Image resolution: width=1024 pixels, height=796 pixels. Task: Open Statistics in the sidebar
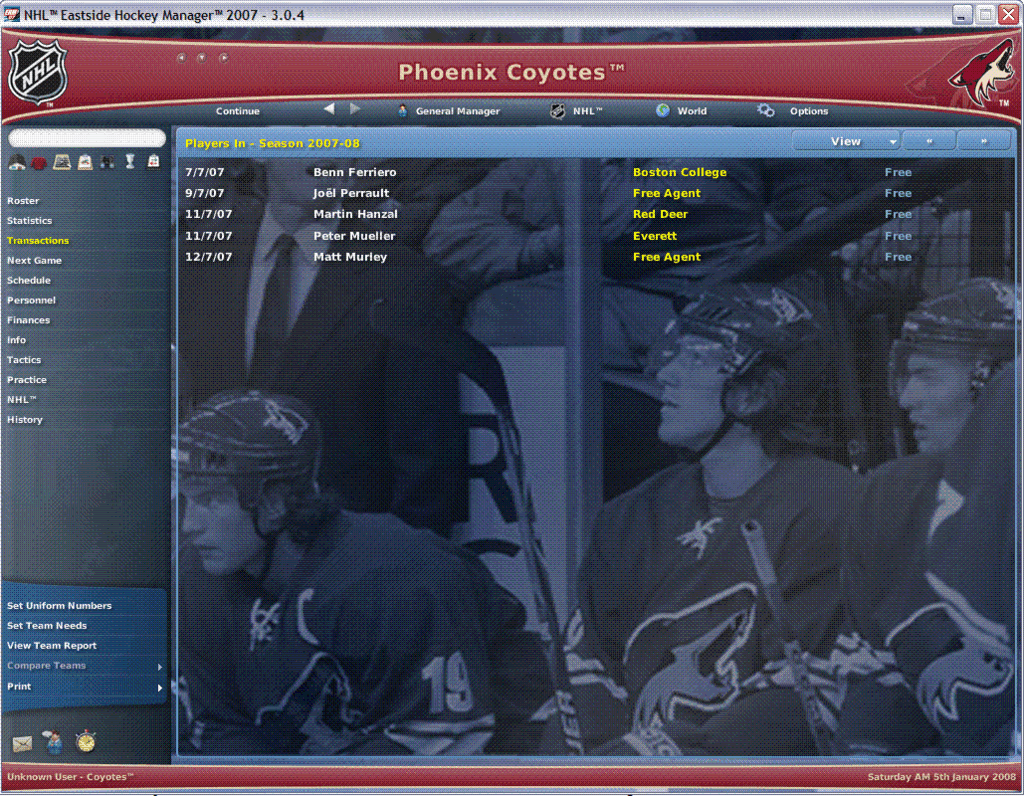(x=29, y=221)
